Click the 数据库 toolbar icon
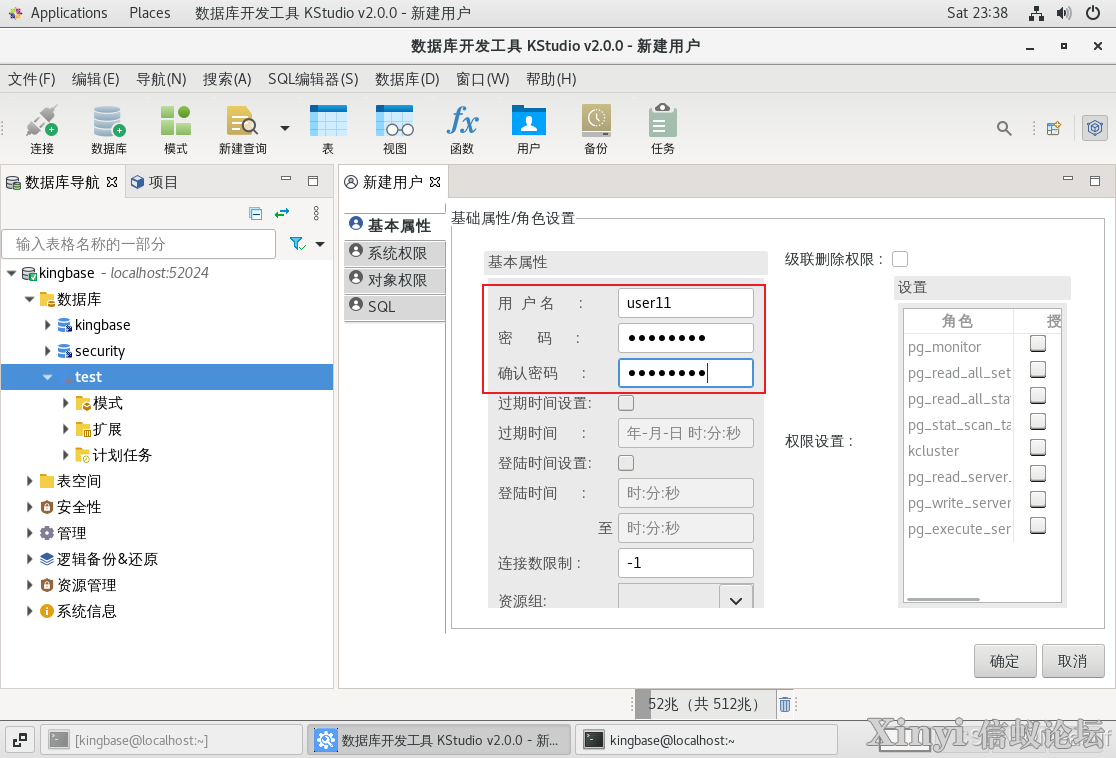Viewport: 1116px width, 758px height. coord(109,129)
